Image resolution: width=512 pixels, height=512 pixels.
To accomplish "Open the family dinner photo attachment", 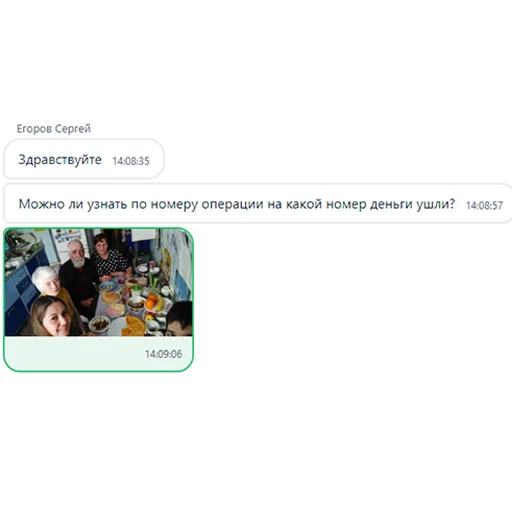I will point(98,282).
